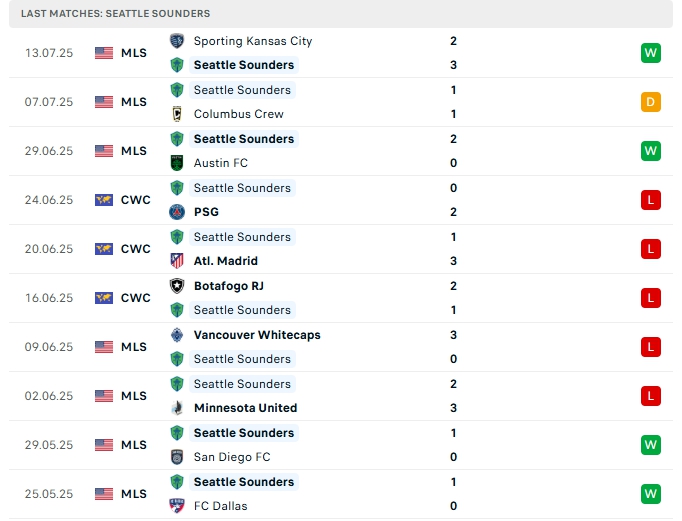Select the CWC label on 16.06.25 match
Image resolution: width=682 pixels, height=521 pixels.
[x=135, y=298]
